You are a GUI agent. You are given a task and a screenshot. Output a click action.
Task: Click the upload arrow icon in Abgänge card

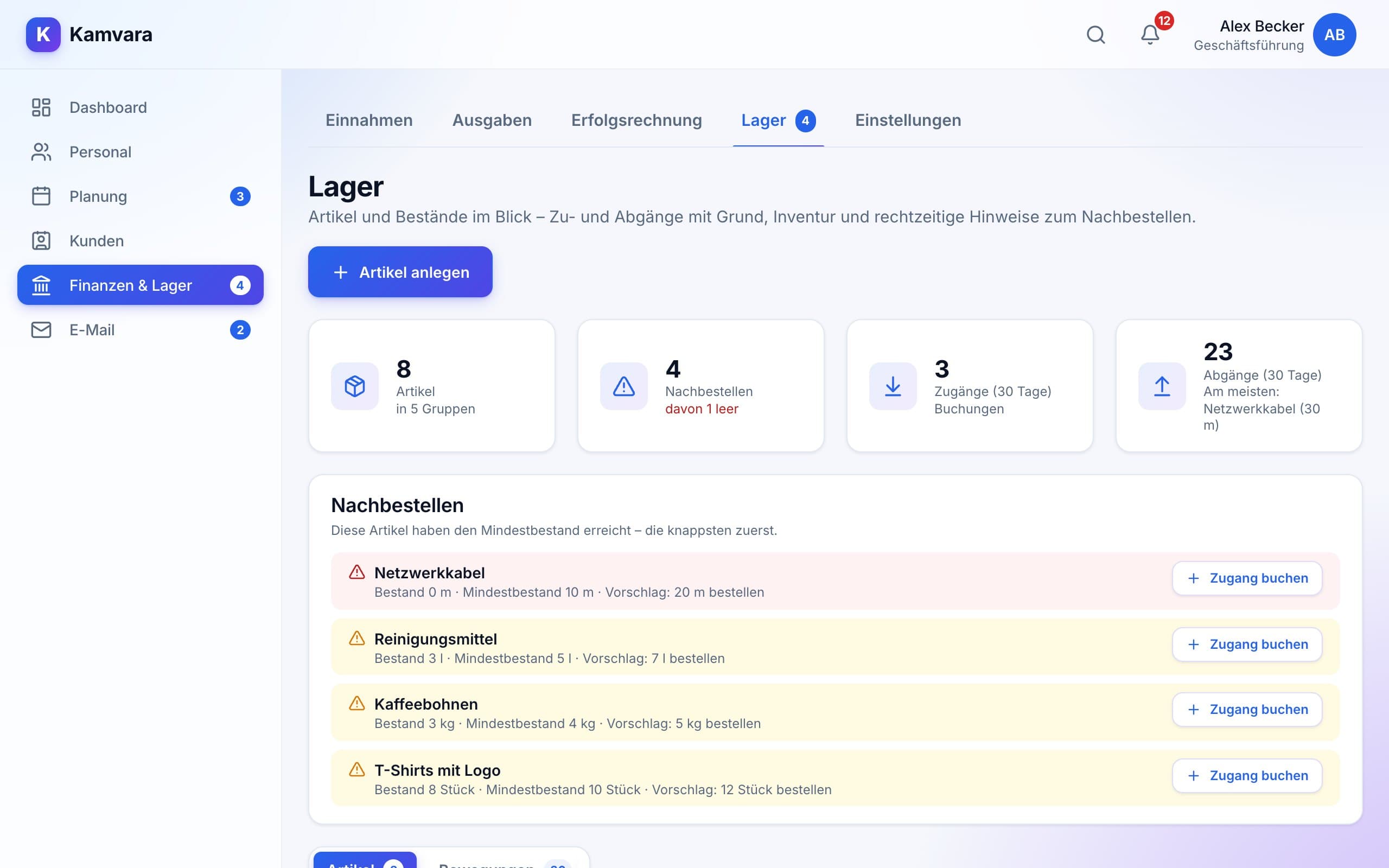point(1162,386)
